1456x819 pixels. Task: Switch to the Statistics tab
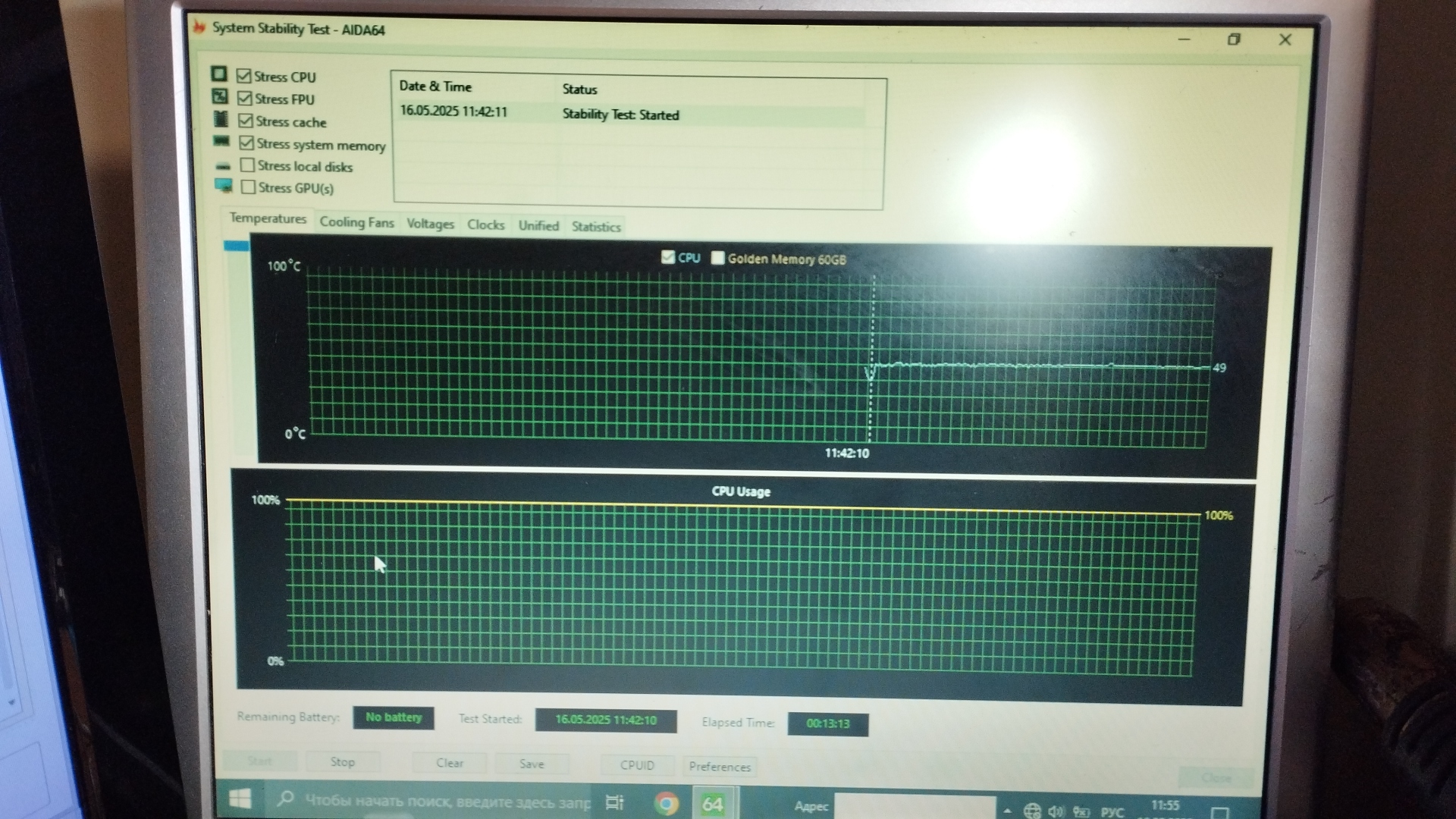(x=596, y=227)
